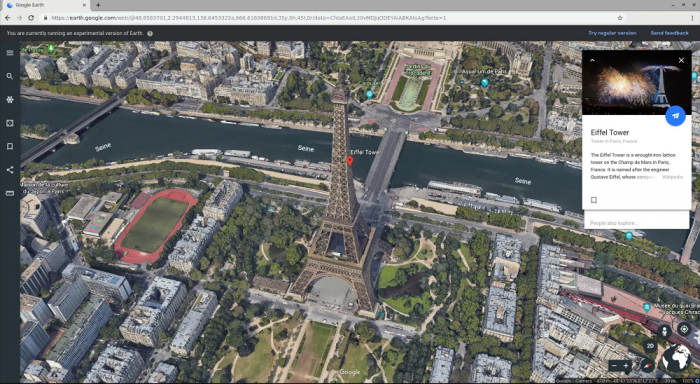The image size is (700, 384).
Task: Click the help question mark next to experimental notice
Action: [150, 33]
